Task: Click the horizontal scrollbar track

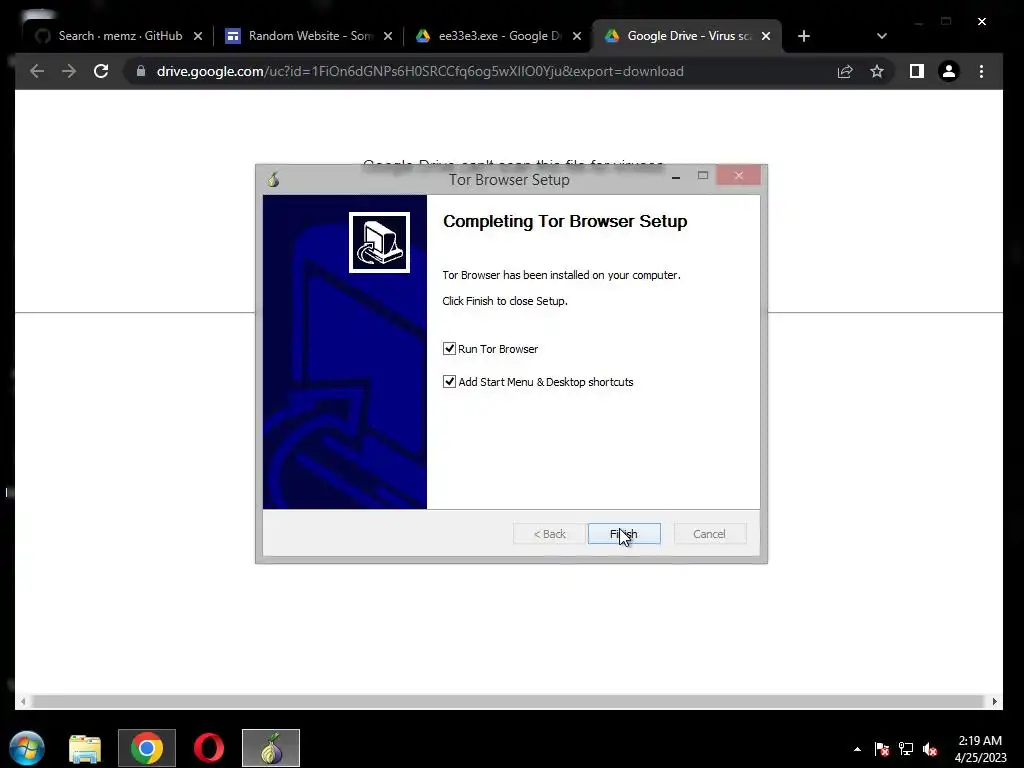Action: 508,701
